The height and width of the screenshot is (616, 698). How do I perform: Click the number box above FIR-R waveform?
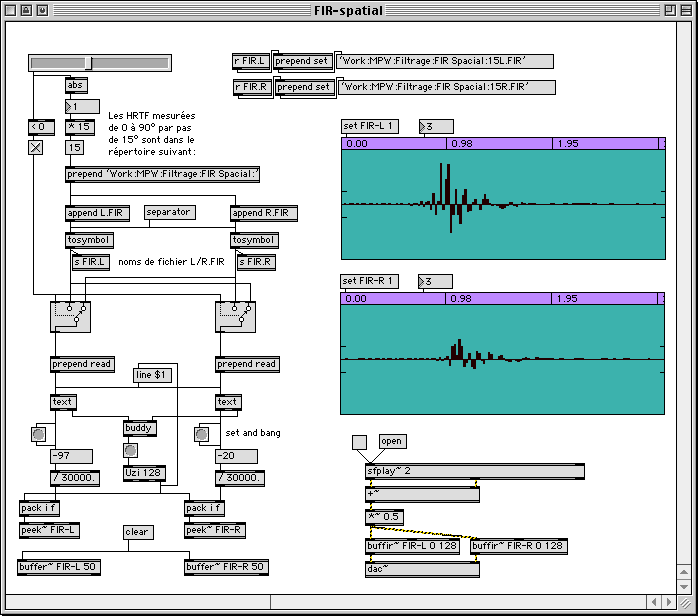(435, 281)
